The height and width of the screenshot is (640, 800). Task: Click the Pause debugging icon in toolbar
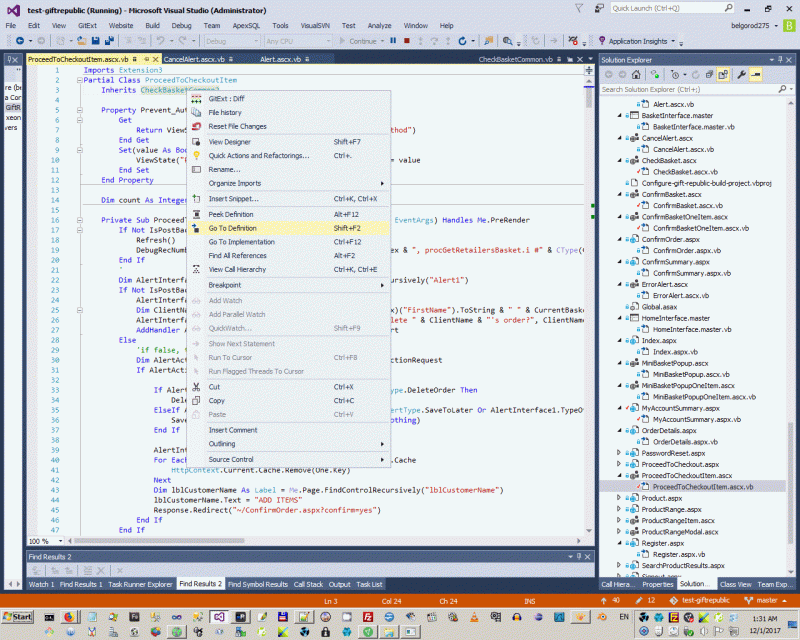point(393,41)
